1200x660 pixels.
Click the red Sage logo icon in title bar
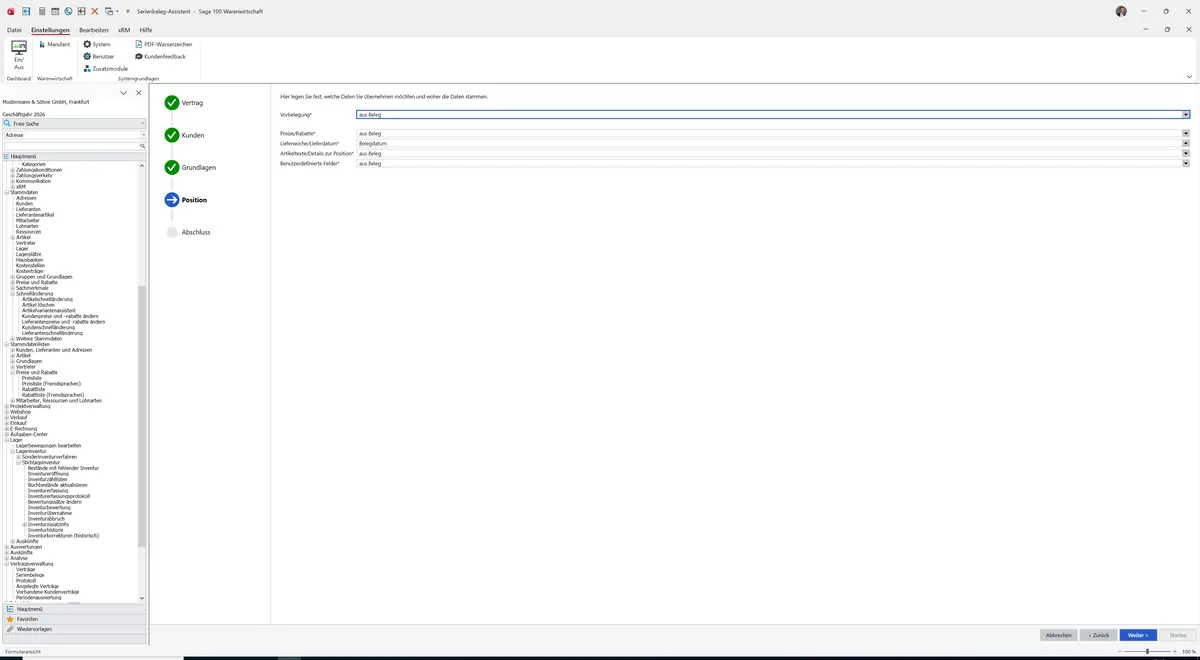pyautogui.click(x=9, y=11)
